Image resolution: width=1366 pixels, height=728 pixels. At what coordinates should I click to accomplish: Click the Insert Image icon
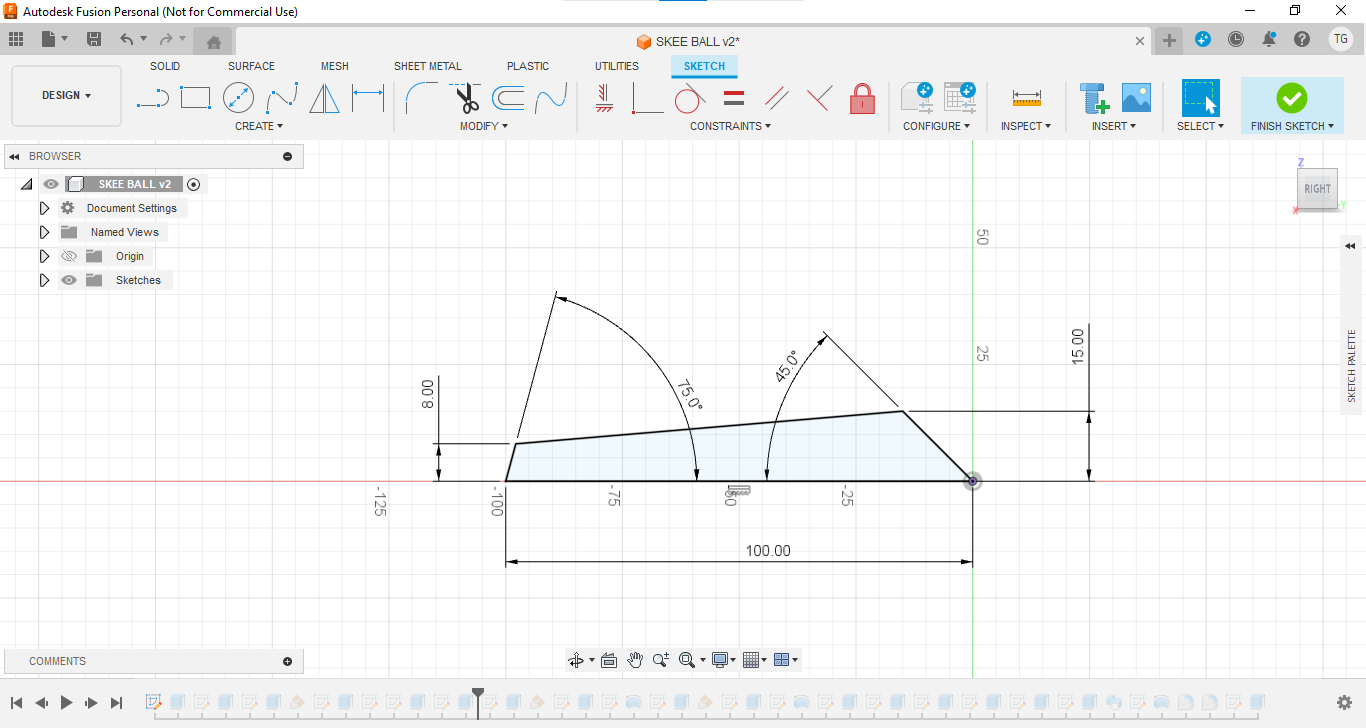1136,98
